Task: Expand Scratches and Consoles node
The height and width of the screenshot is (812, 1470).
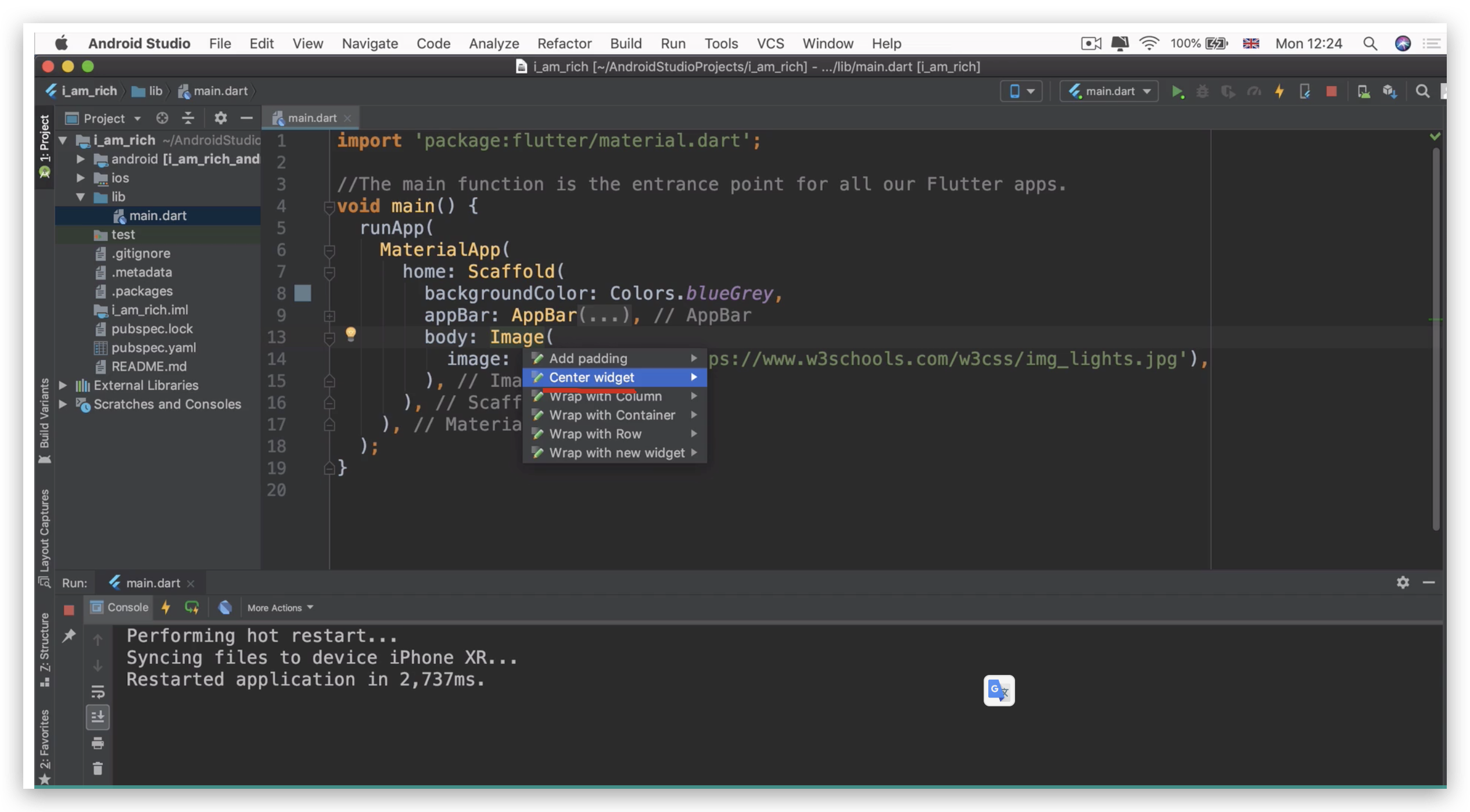Action: coord(63,404)
